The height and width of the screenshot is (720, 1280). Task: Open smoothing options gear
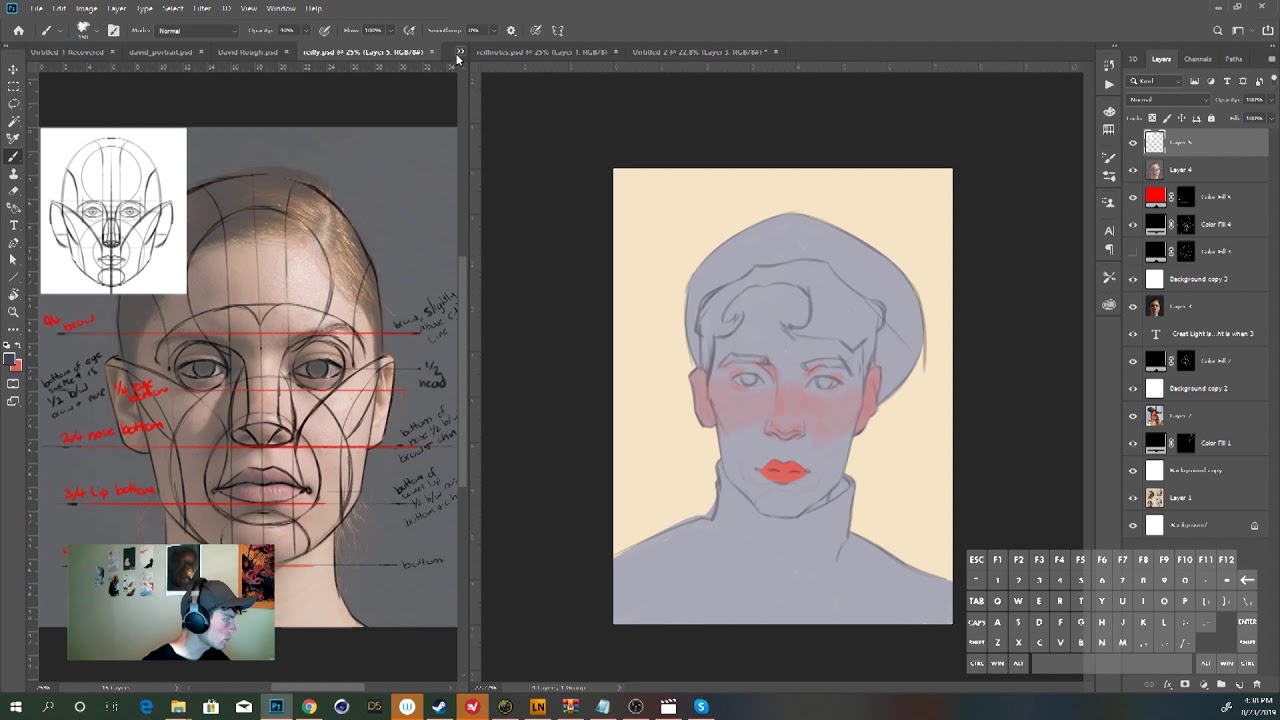pyautogui.click(x=511, y=31)
